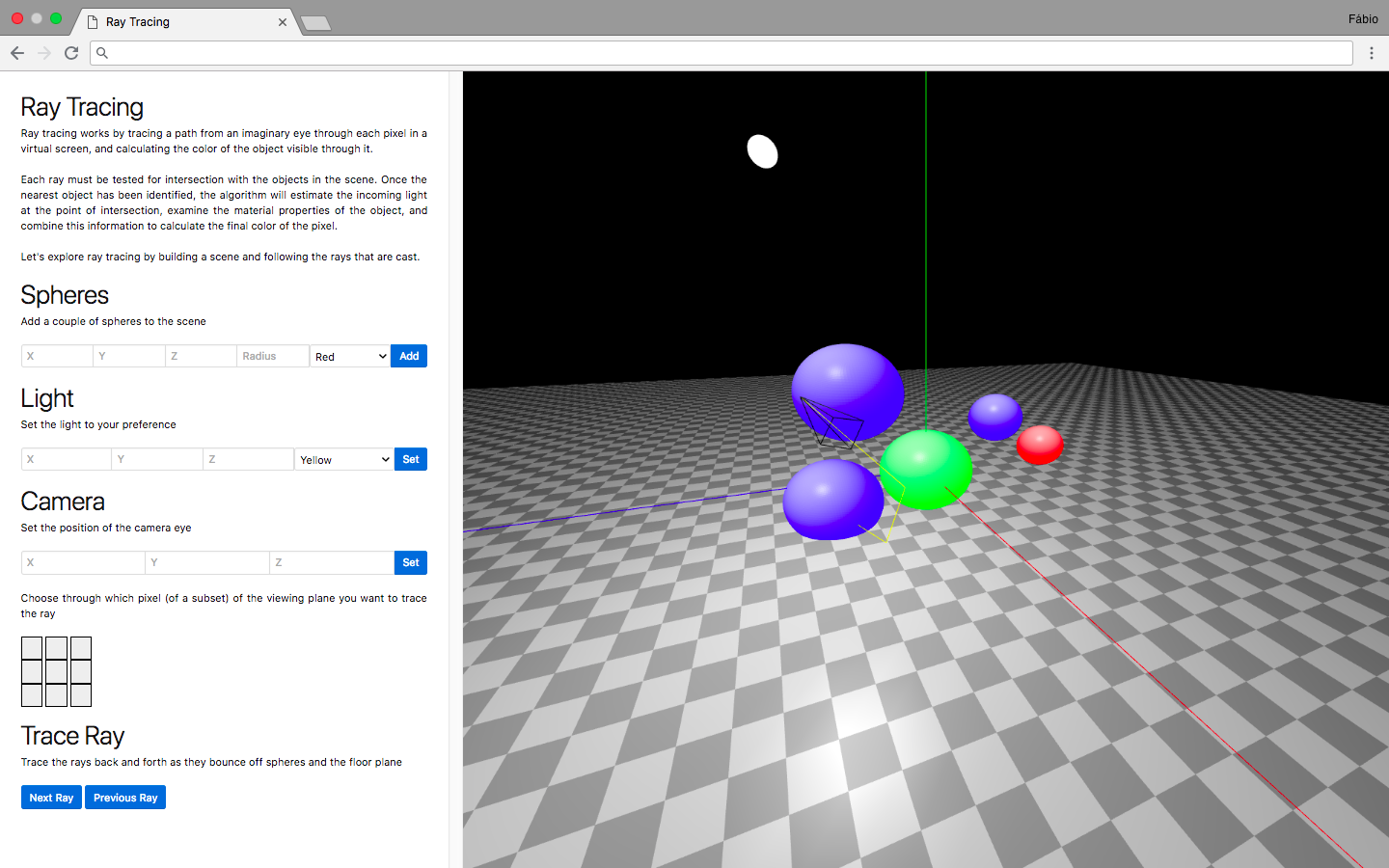
Task: Open the light color Yellow dropdown
Action: tap(344, 459)
